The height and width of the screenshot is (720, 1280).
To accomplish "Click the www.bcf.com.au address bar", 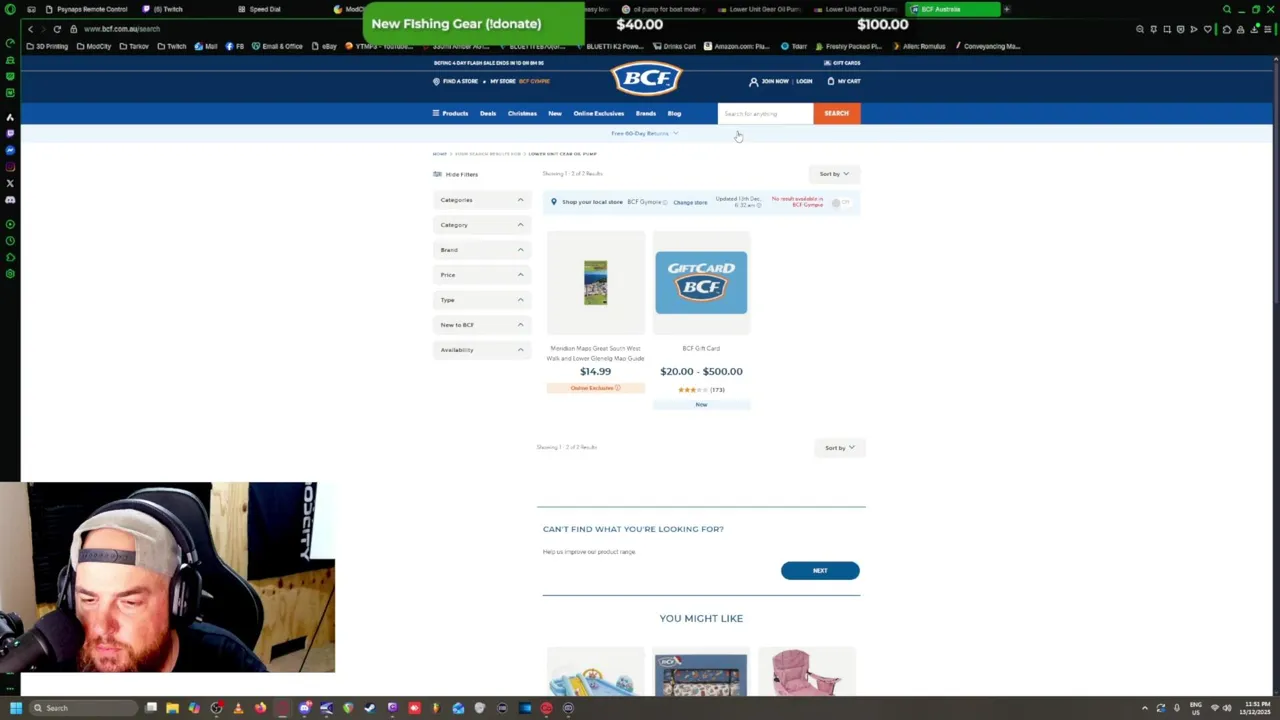I will click(x=122, y=29).
